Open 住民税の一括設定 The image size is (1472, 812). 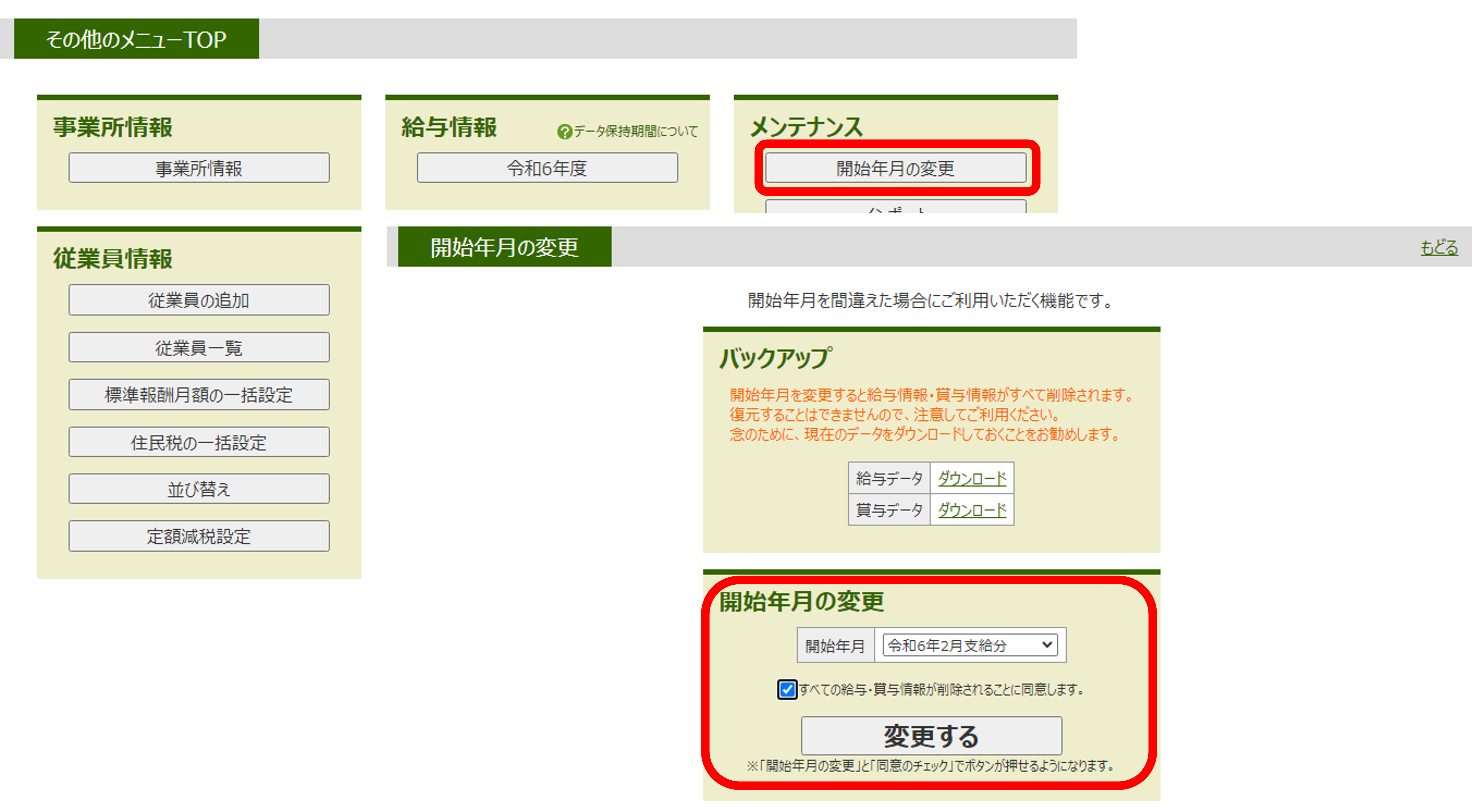pos(199,442)
